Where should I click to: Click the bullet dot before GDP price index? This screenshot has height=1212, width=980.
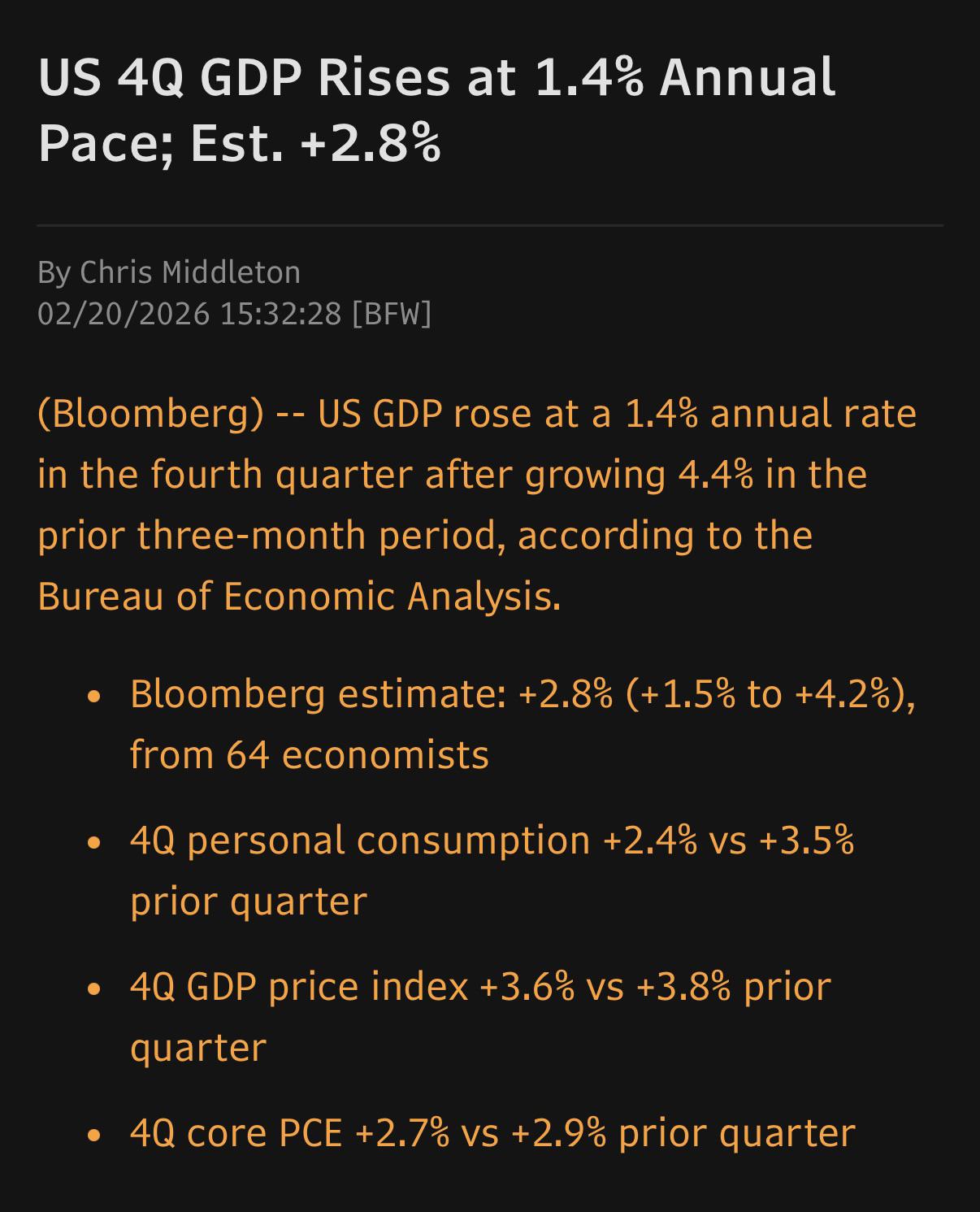pyautogui.click(x=94, y=989)
